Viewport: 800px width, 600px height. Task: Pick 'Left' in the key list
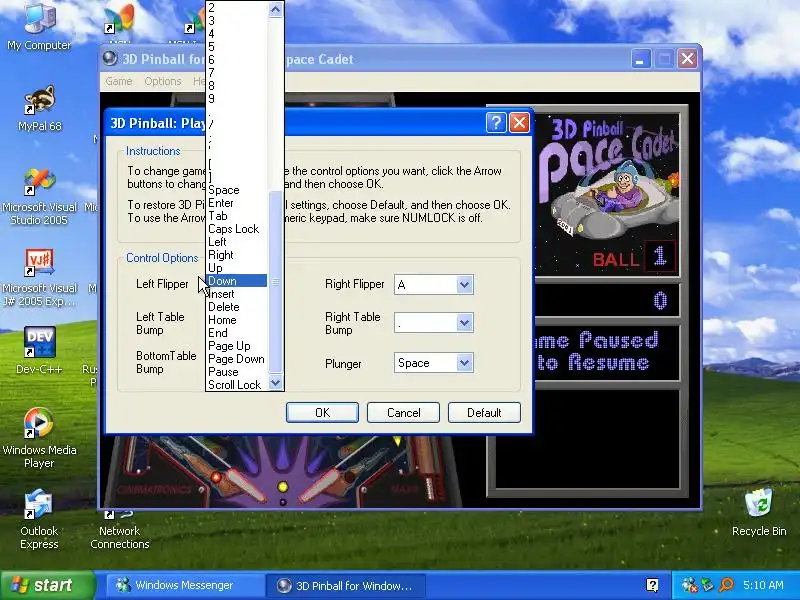pyautogui.click(x=237, y=242)
